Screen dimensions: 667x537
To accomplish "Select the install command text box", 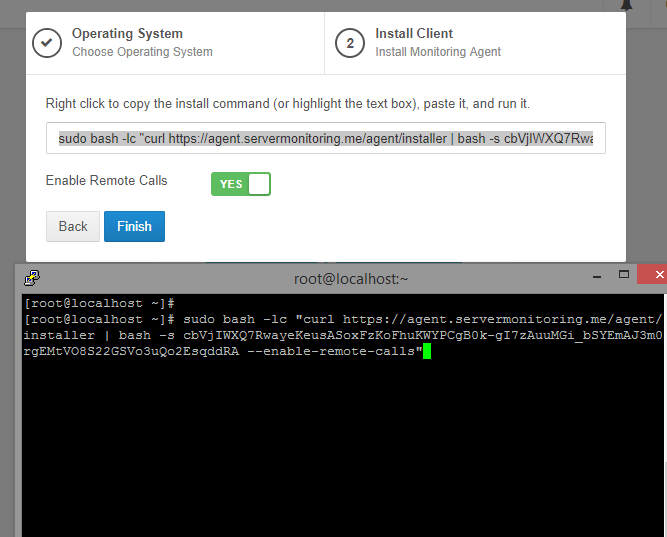I will tap(325, 138).
